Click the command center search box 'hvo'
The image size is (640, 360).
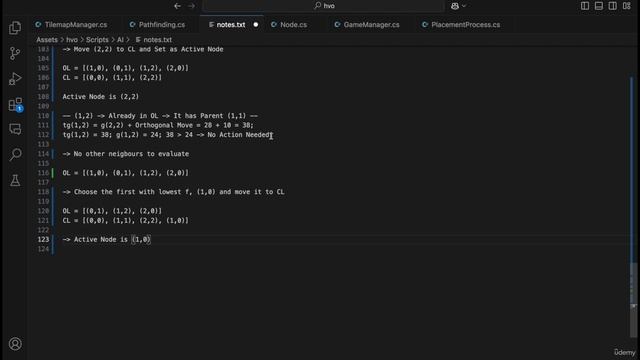(x=324, y=6)
